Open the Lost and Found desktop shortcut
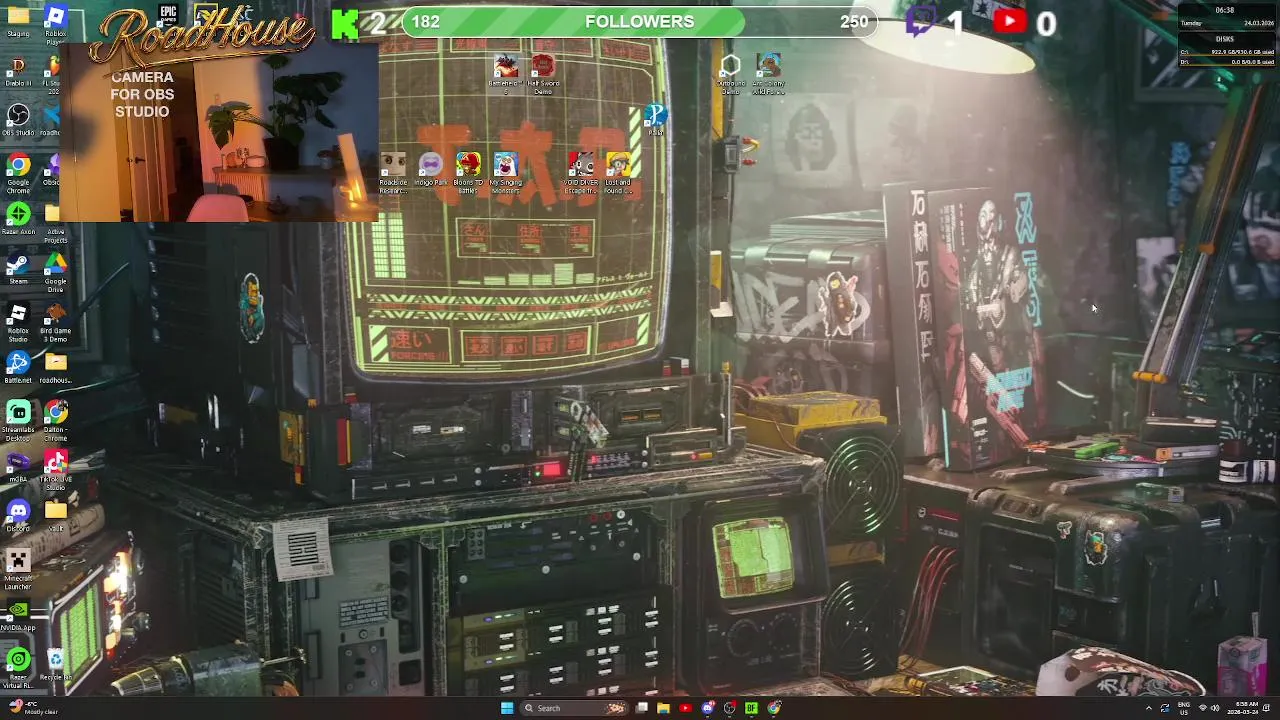Image resolution: width=1280 pixels, height=720 pixels. point(618,172)
